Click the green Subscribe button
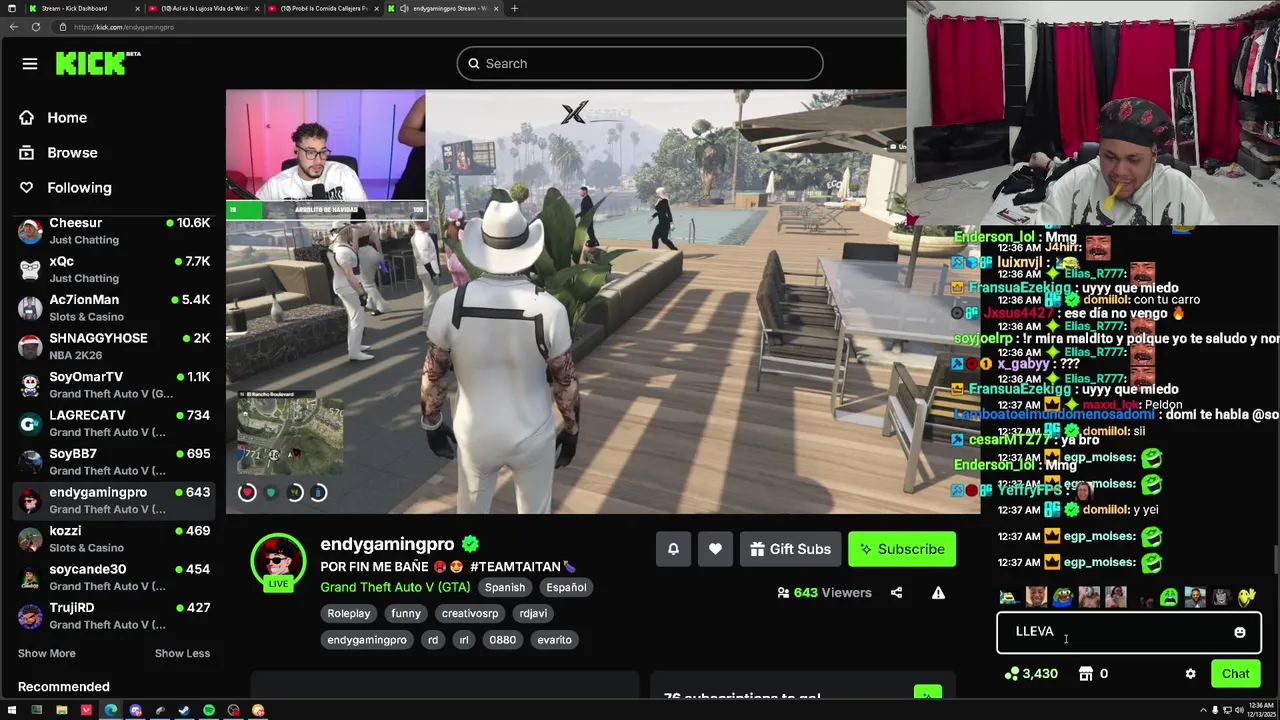Screen dimensions: 1280x720 coord(902,549)
